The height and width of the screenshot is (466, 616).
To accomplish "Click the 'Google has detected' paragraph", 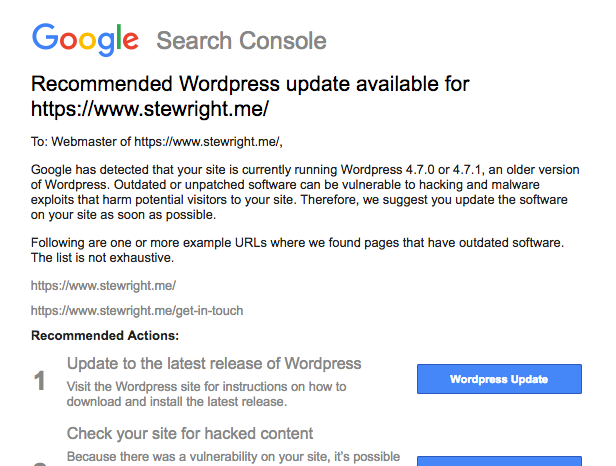I will pyautogui.click(x=305, y=192).
